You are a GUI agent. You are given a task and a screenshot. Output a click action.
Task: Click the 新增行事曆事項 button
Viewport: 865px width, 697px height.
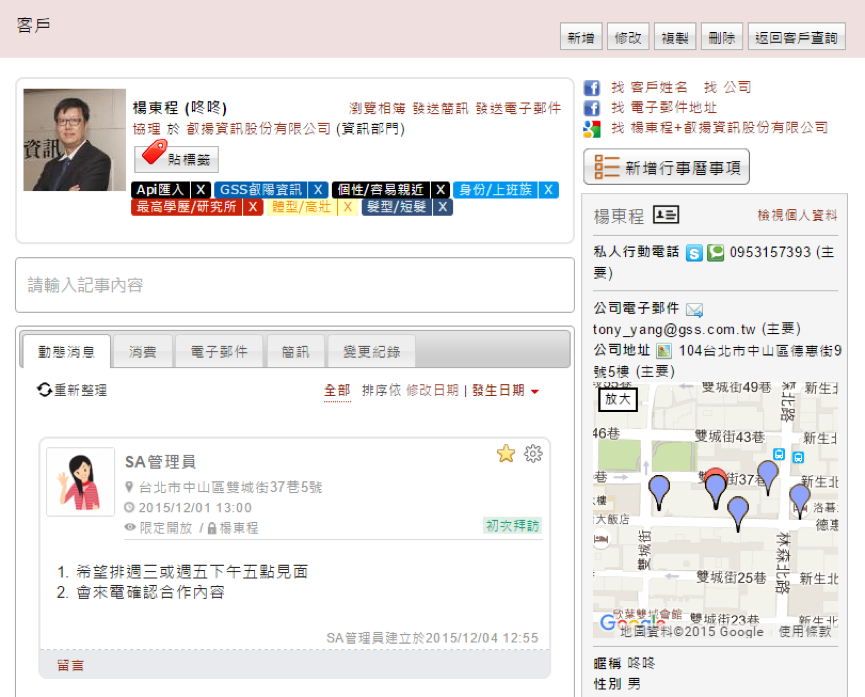click(x=666, y=167)
